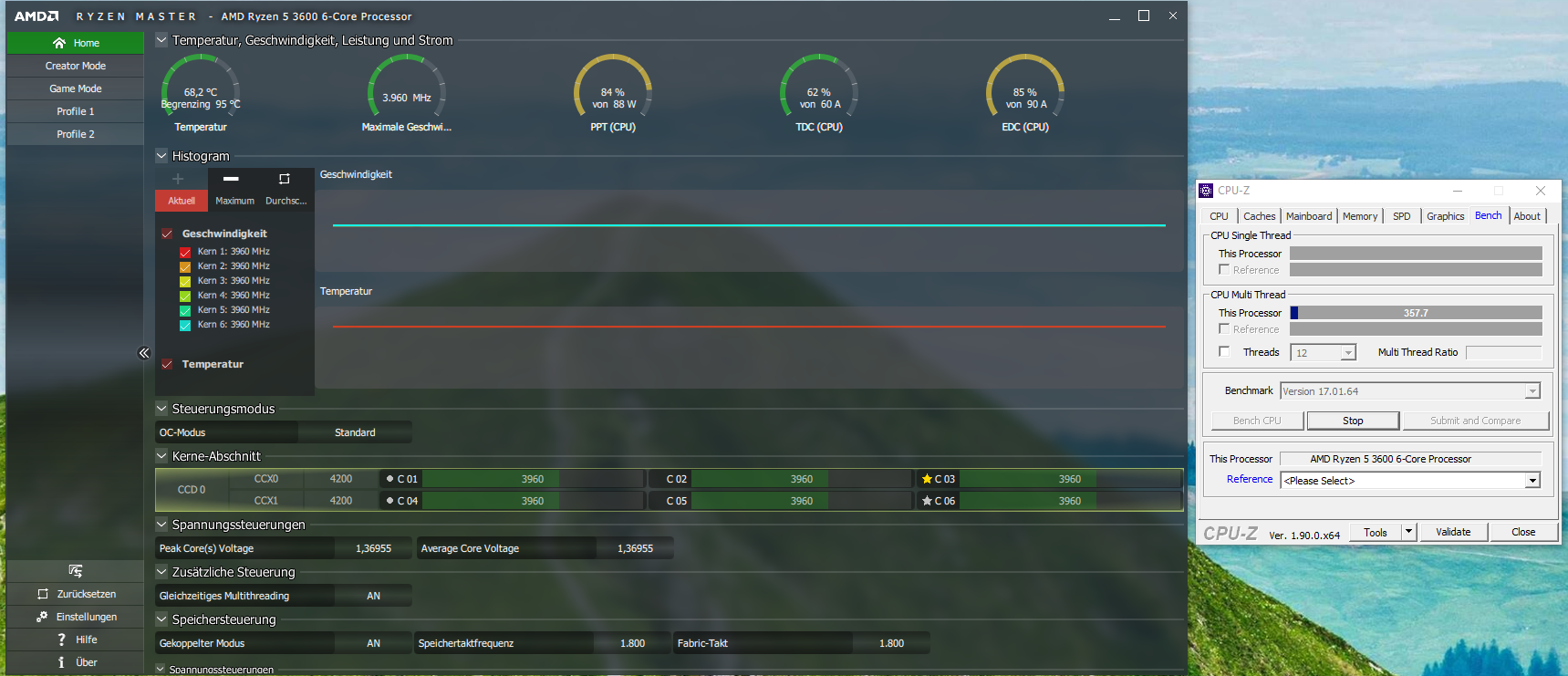Click the loop icon above Durchsc...
The height and width of the screenshot is (676, 1568).
(284, 179)
